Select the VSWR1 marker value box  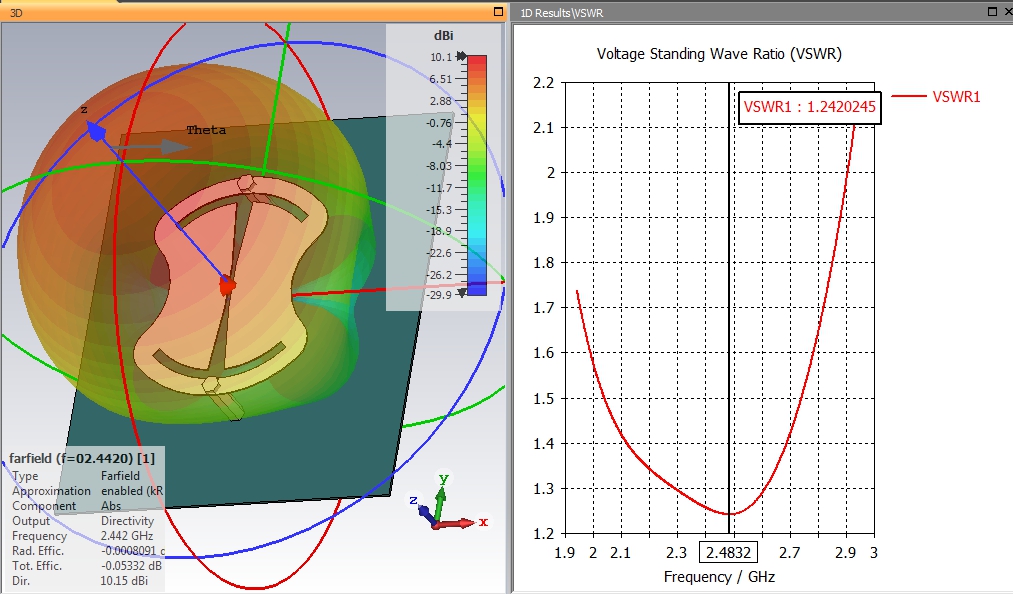pos(809,107)
